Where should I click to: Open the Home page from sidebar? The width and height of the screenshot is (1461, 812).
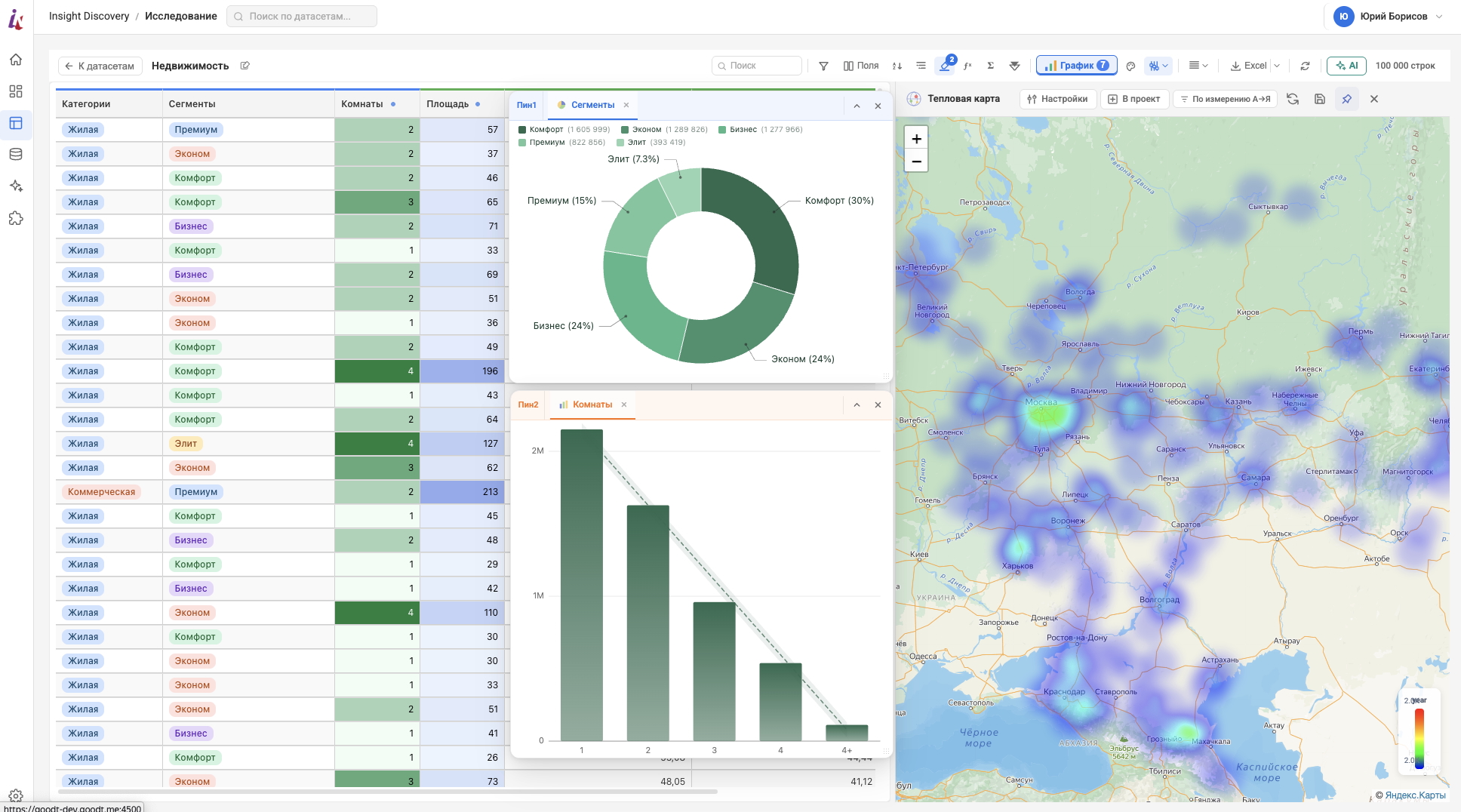tap(16, 60)
